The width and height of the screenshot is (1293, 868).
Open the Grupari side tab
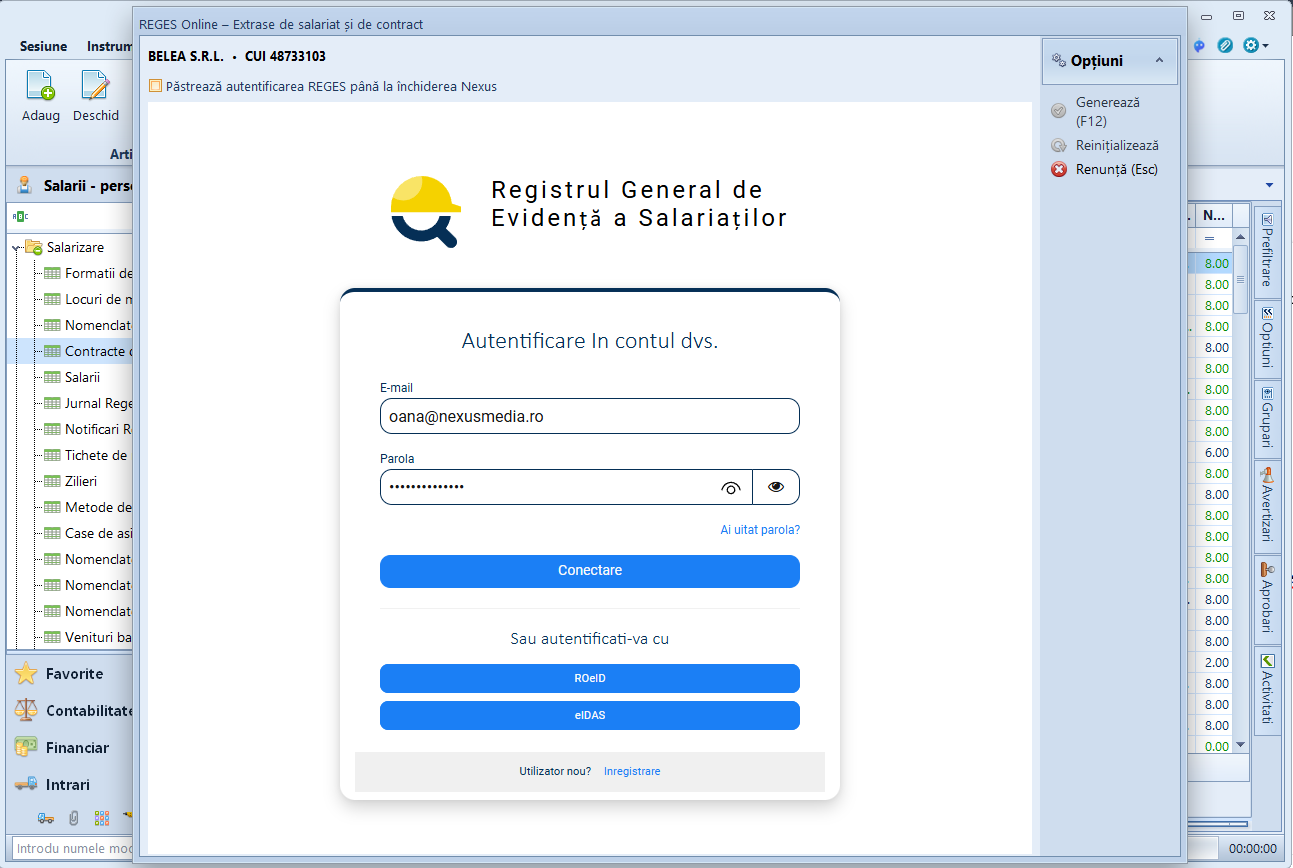point(1266,419)
